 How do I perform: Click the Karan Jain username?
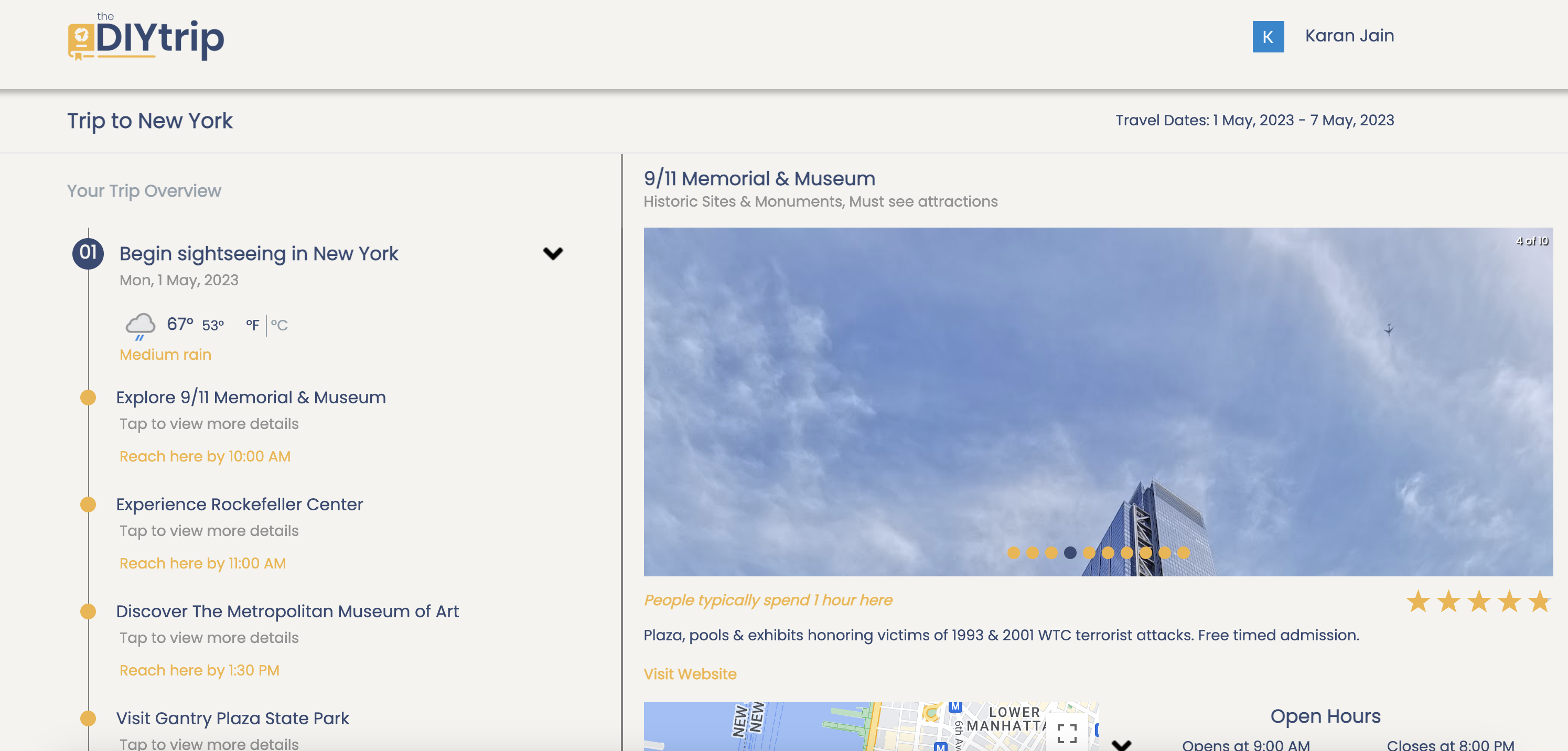1349,35
